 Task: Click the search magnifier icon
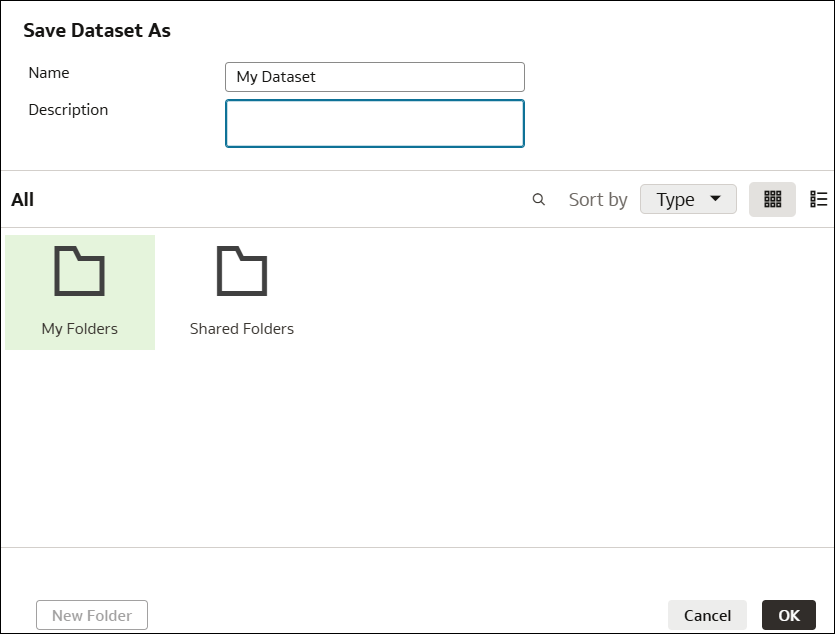[538, 200]
